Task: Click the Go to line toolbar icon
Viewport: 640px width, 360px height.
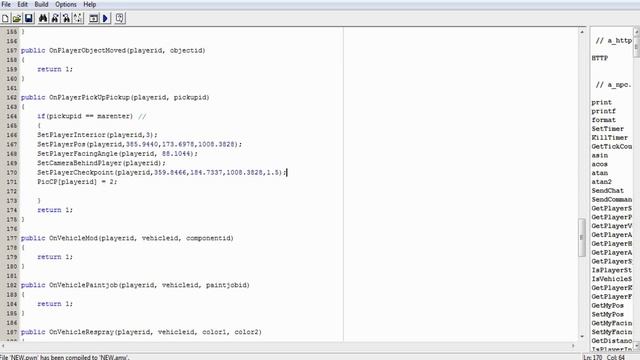Action: 78,18
